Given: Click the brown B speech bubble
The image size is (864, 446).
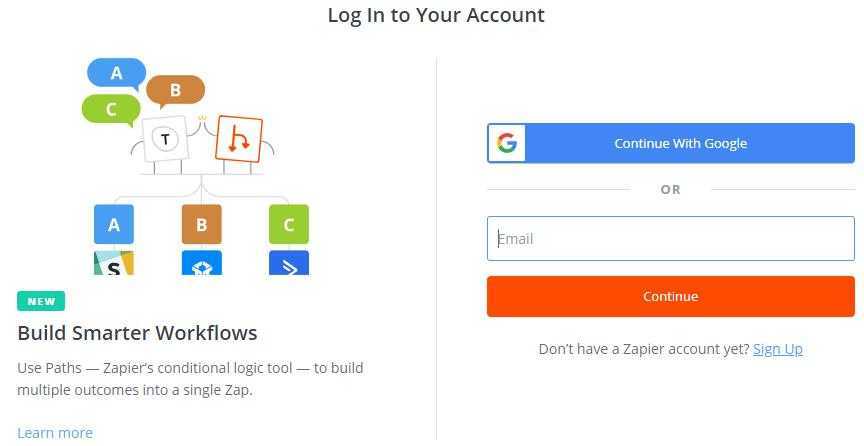Looking at the screenshot, I should point(175,90).
